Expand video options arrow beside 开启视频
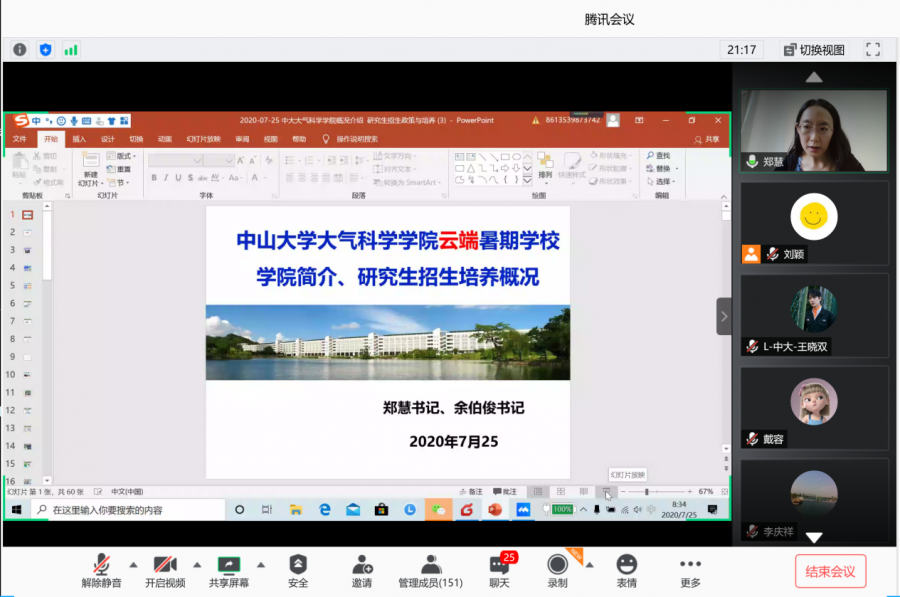This screenshot has width=900, height=597. (x=196, y=564)
